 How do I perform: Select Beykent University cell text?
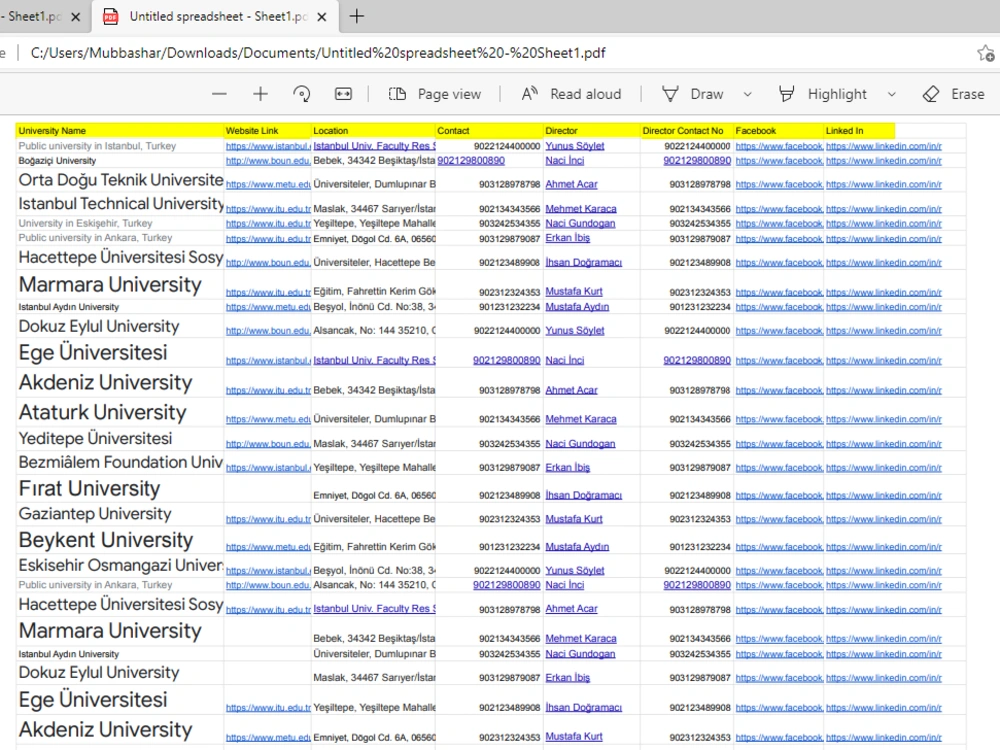106,540
